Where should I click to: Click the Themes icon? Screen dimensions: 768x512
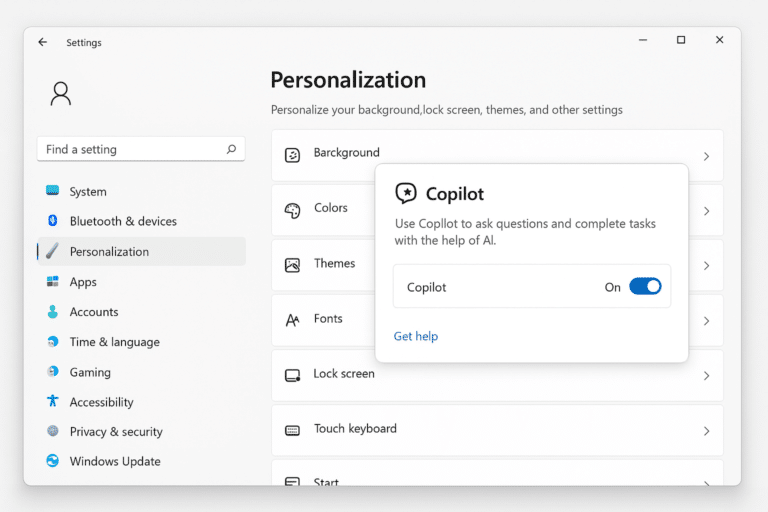(292, 265)
